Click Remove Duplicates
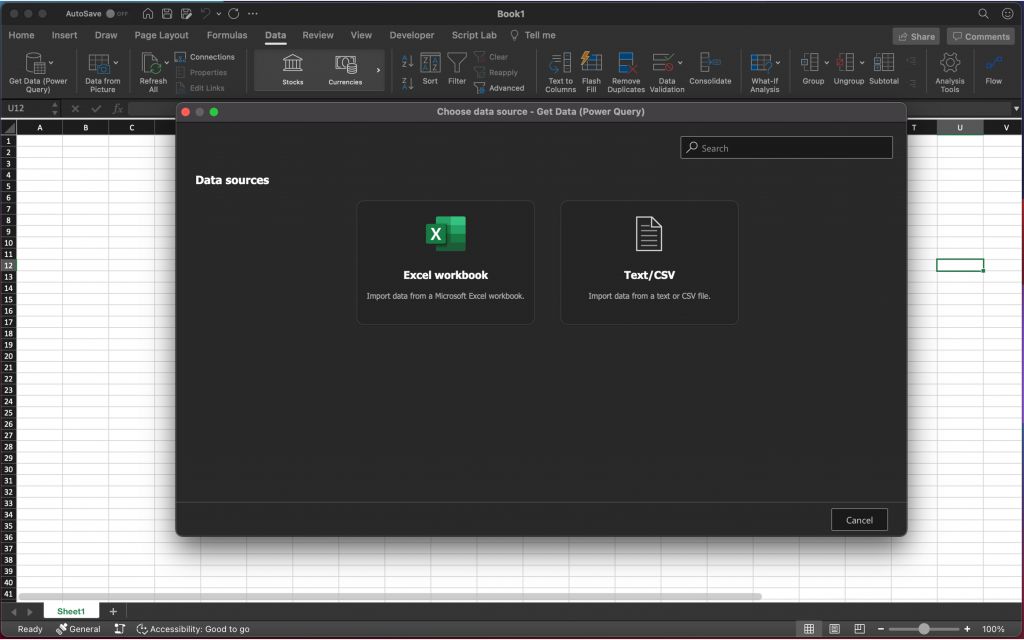The image size is (1024, 640). pos(626,72)
